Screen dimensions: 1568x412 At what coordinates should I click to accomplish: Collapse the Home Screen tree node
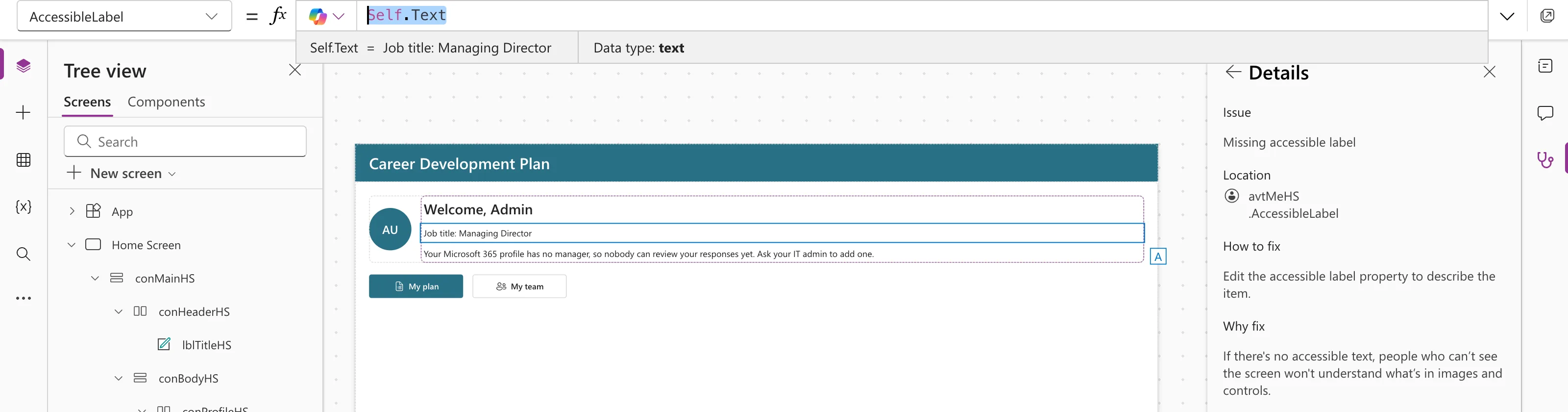[x=71, y=244]
